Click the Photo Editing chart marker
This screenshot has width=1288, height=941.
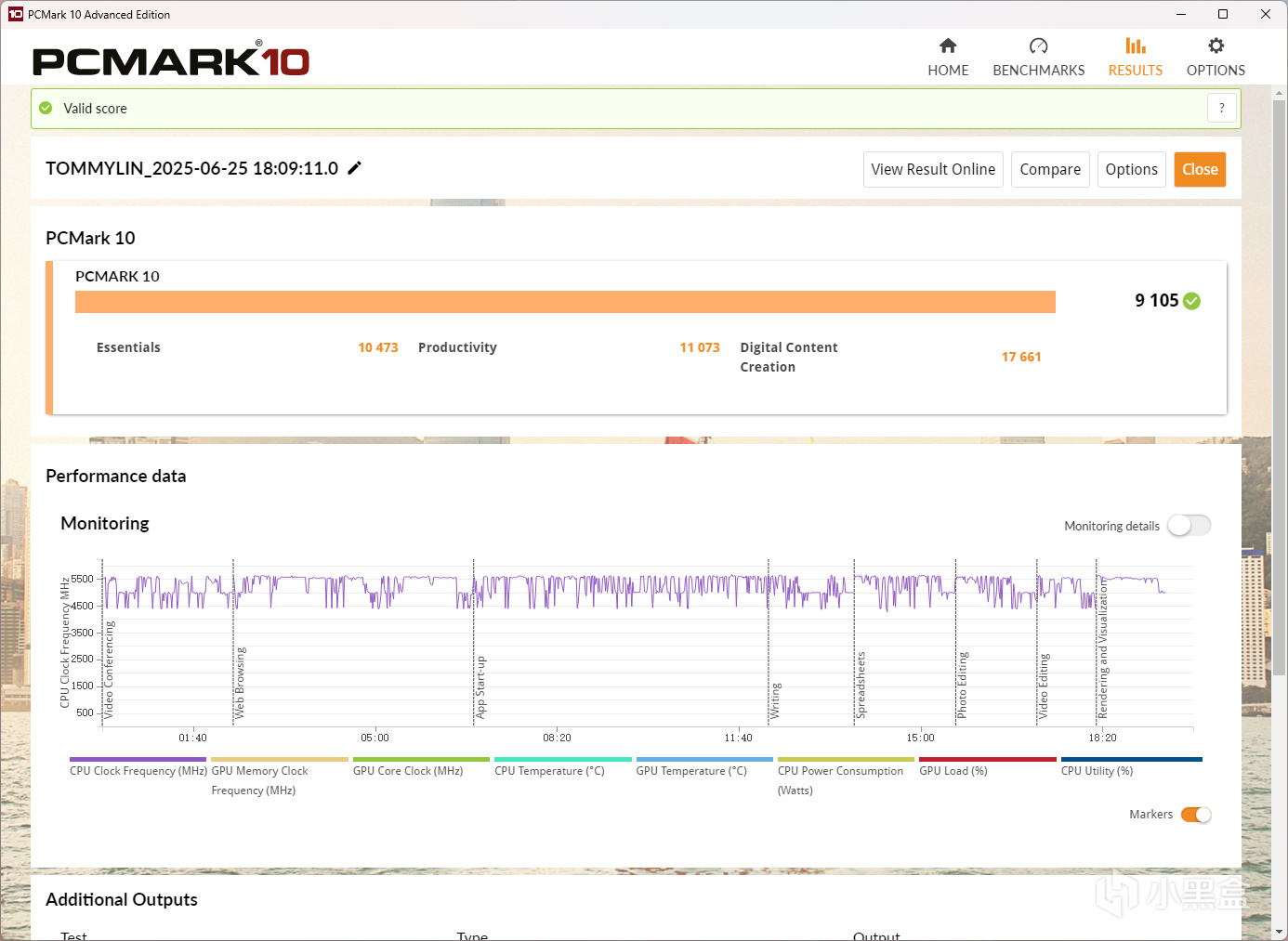pyautogui.click(x=962, y=685)
